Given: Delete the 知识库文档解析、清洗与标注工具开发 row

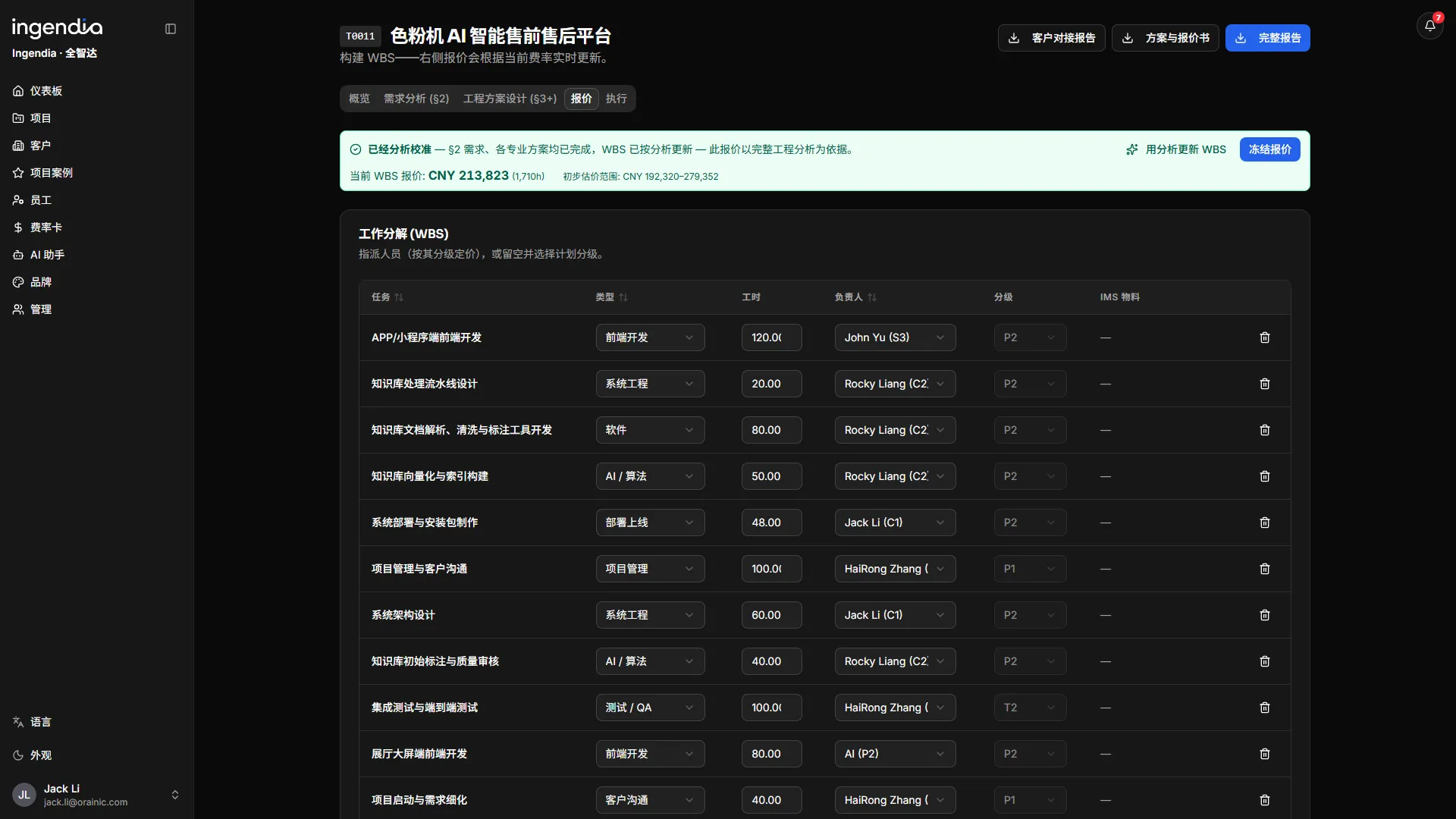Looking at the screenshot, I should pos(1264,430).
